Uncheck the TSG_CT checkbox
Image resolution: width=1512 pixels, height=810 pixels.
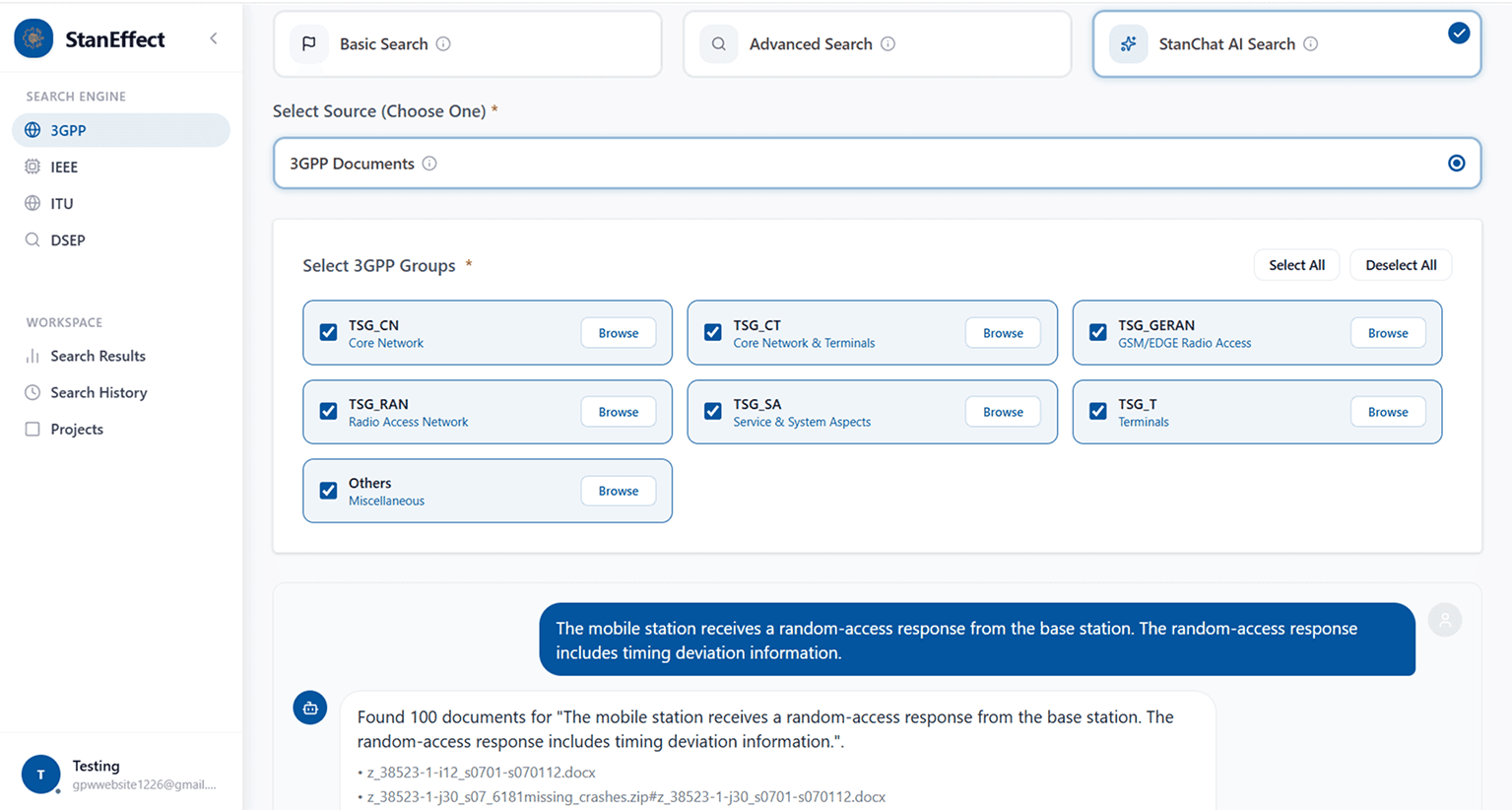[x=713, y=333]
